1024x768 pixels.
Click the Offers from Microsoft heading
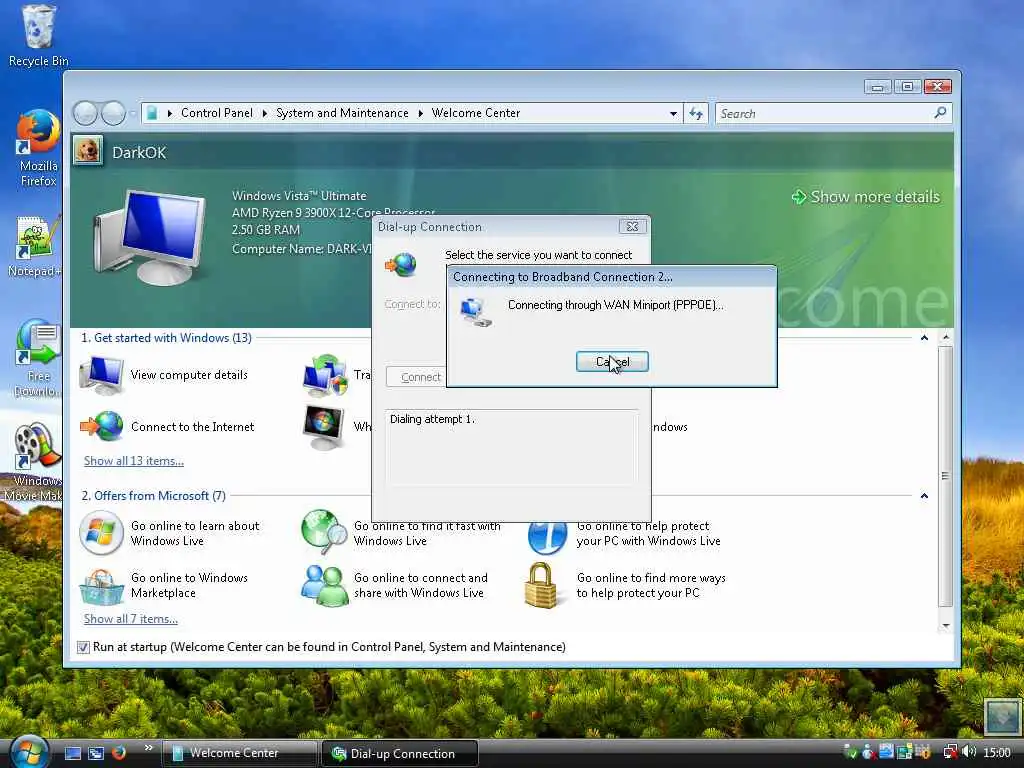(153, 496)
